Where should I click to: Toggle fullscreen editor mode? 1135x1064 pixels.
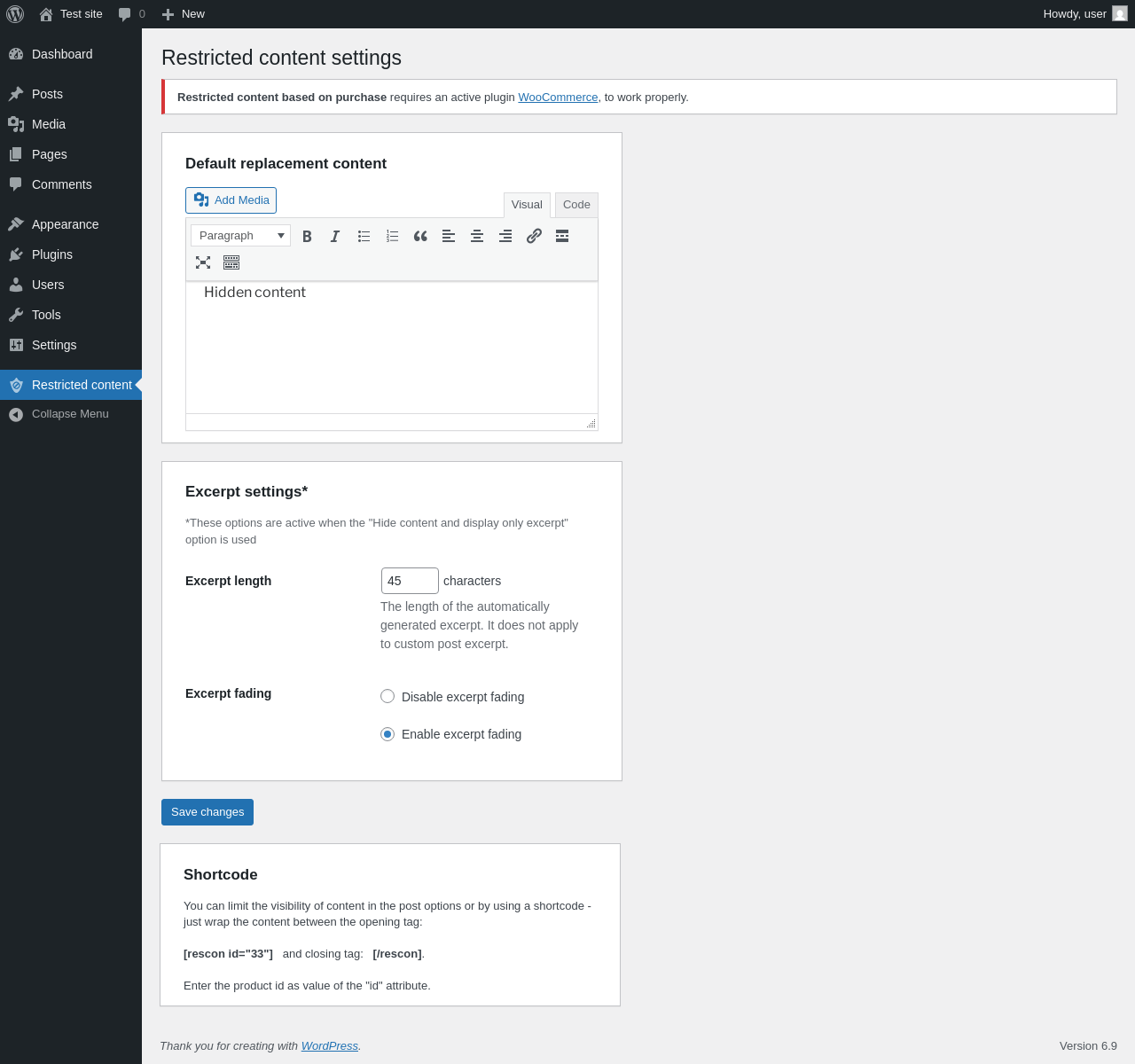(x=203, y=262)
